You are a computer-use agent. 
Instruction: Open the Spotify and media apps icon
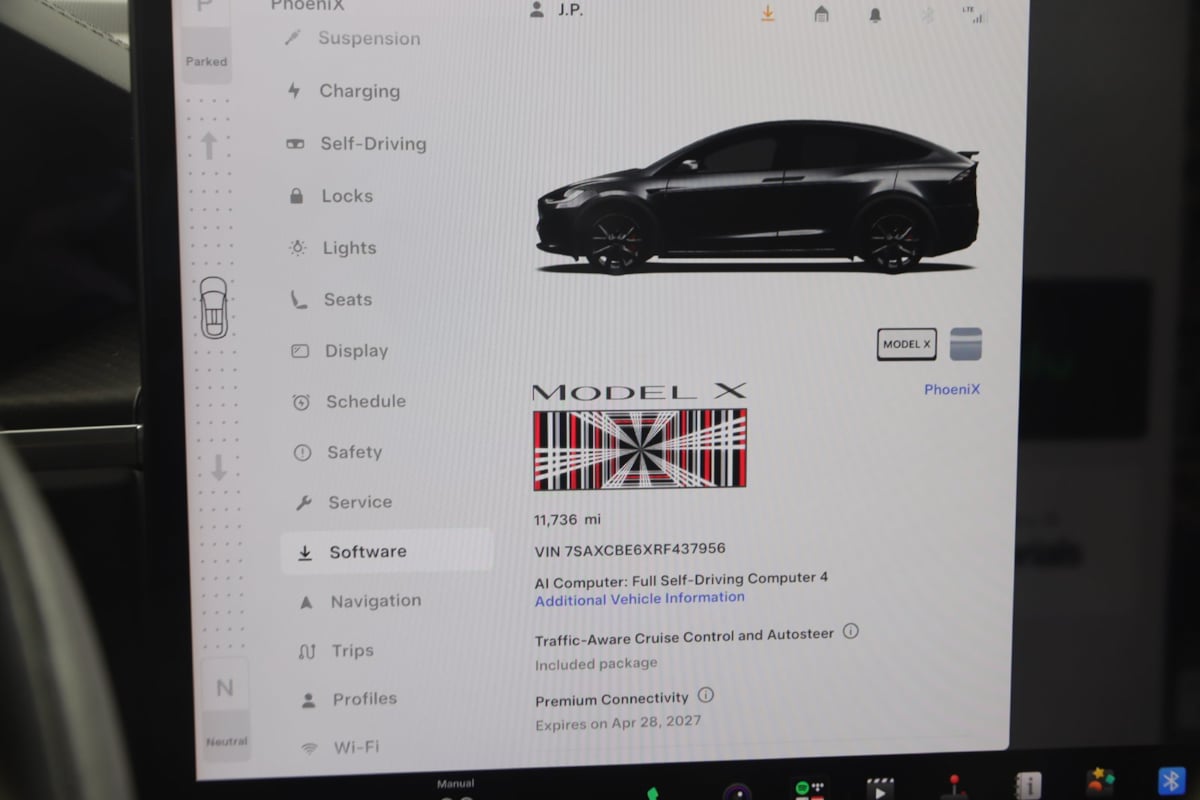(808, 789)
